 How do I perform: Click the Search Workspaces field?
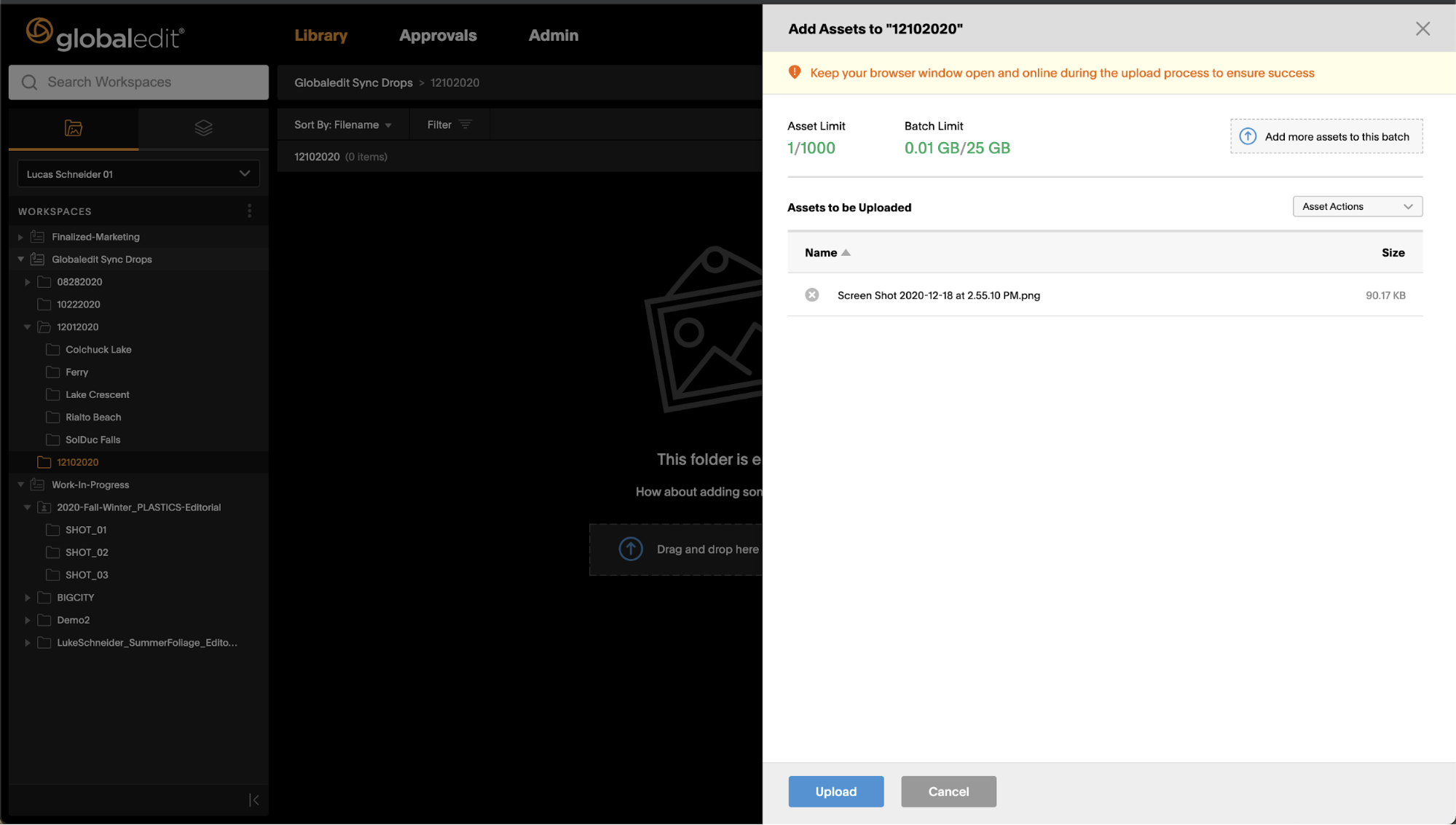point(138,82)
